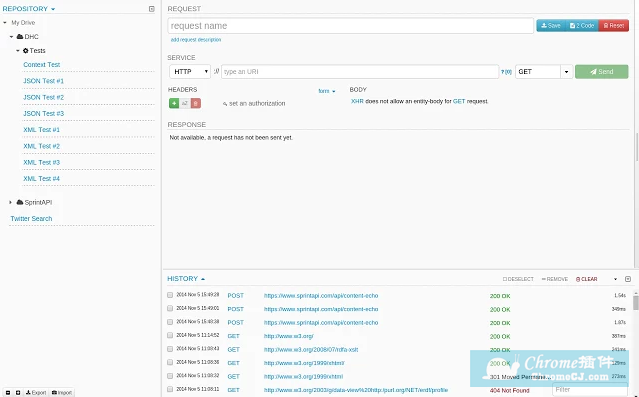Toggle the HISTORY panel header
The width and height of the screenshot is (639, 397).
186,279
